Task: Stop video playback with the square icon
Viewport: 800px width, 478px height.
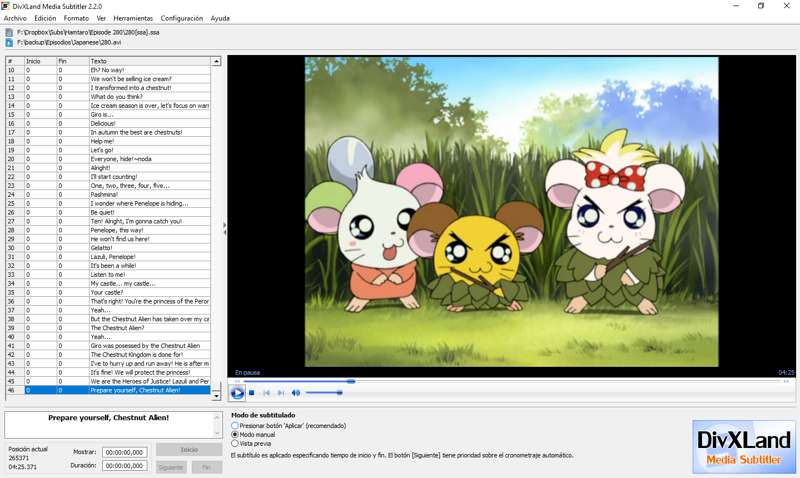Action: [252, 393]
